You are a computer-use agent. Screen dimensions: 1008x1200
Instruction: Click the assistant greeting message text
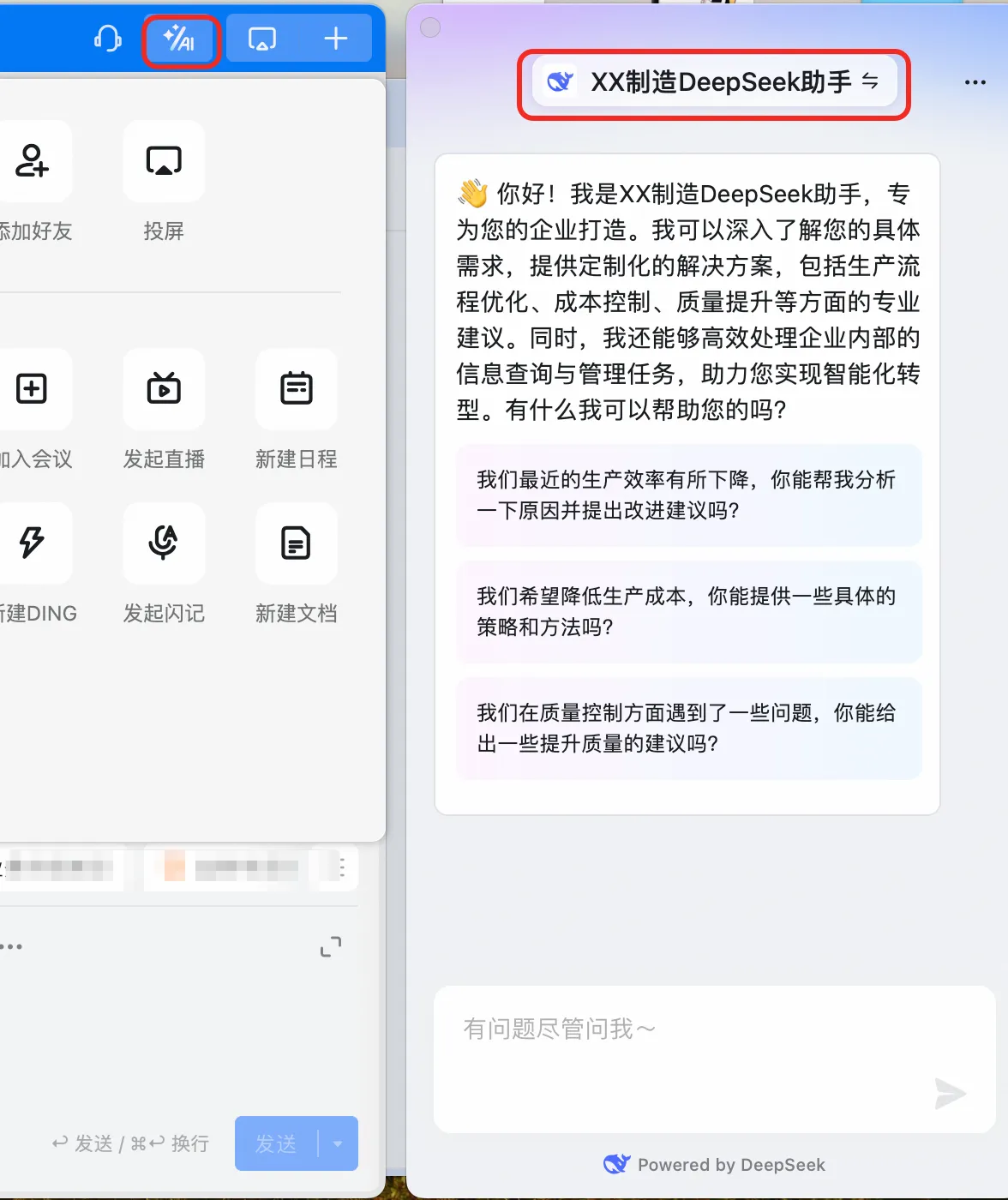tap(688, 302)
